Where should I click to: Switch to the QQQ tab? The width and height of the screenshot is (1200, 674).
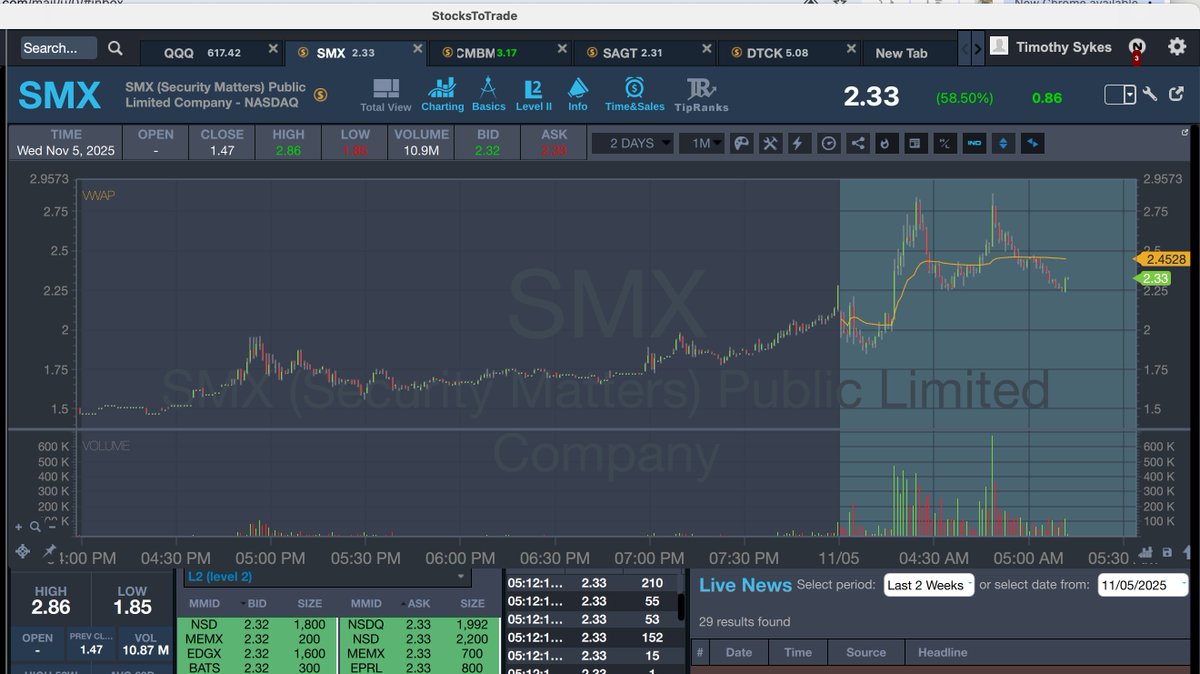click(210, 53)
